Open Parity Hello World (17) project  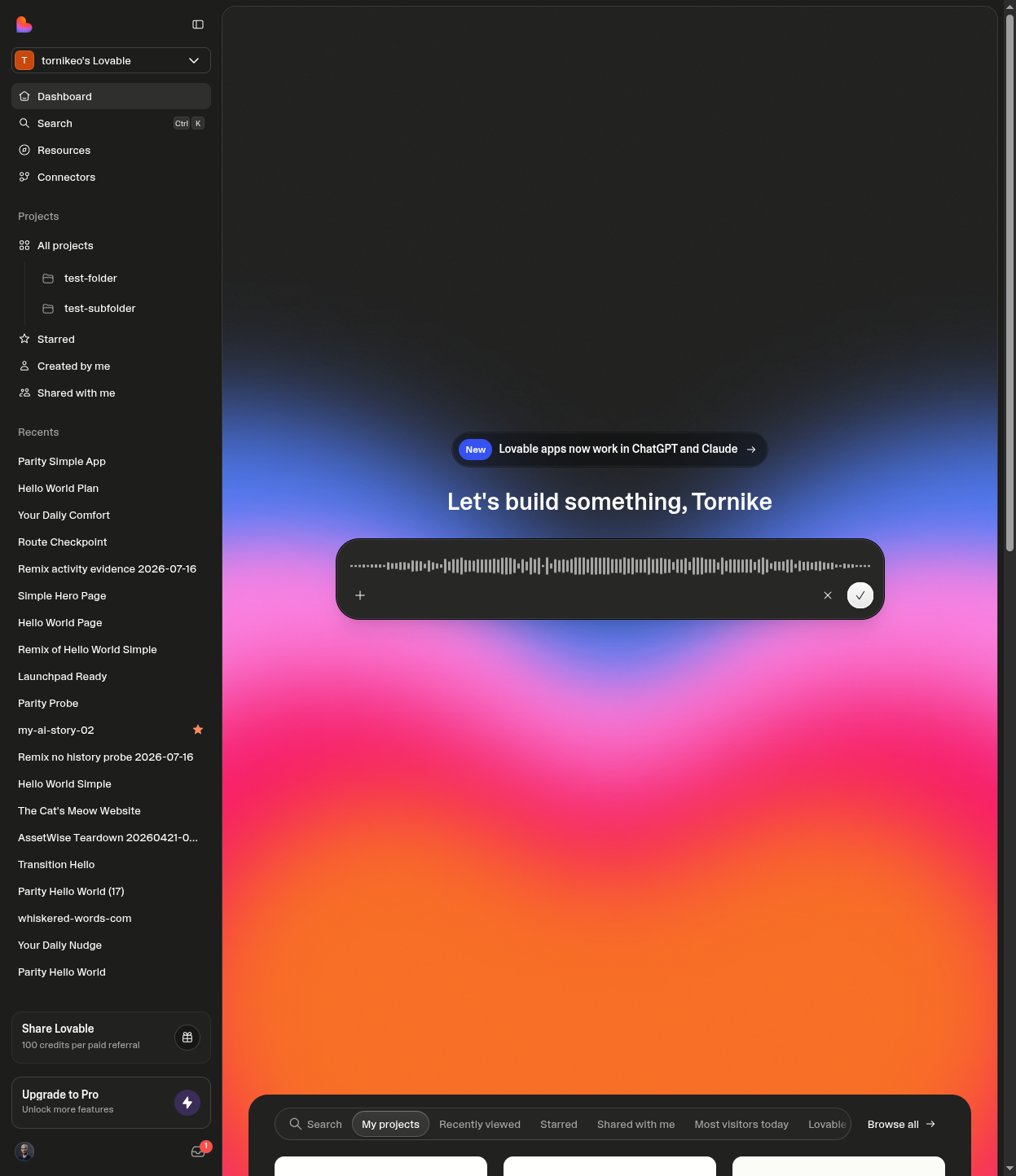(111, 891)
